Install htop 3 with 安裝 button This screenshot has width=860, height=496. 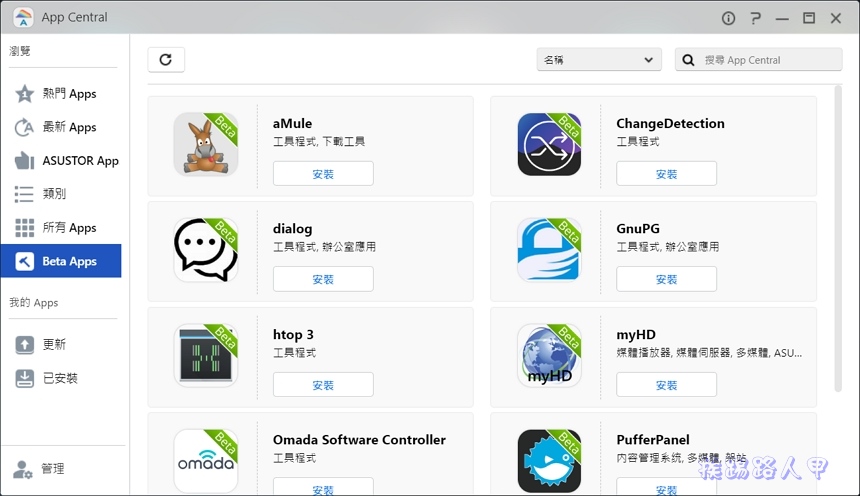pyautogui.click(x=323, y=385)
